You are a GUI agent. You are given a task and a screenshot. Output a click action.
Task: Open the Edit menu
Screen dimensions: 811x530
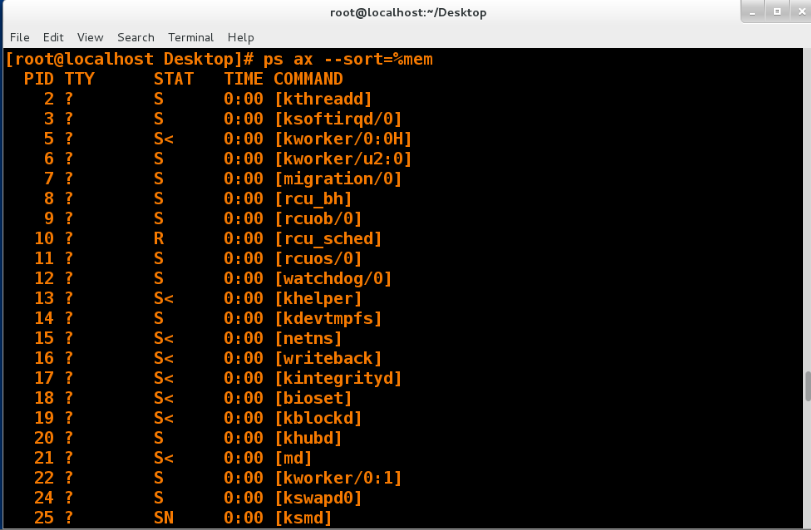[x=53, y=37]
